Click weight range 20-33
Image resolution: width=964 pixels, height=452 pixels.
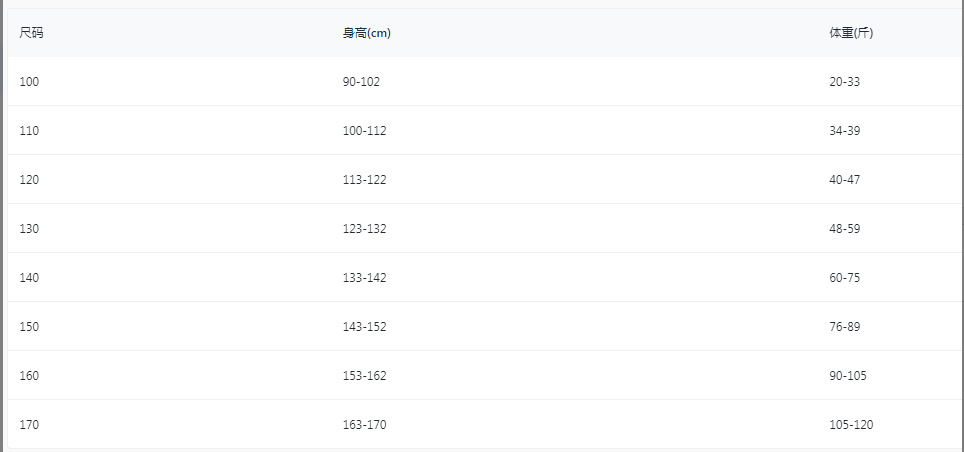point(844,82)
